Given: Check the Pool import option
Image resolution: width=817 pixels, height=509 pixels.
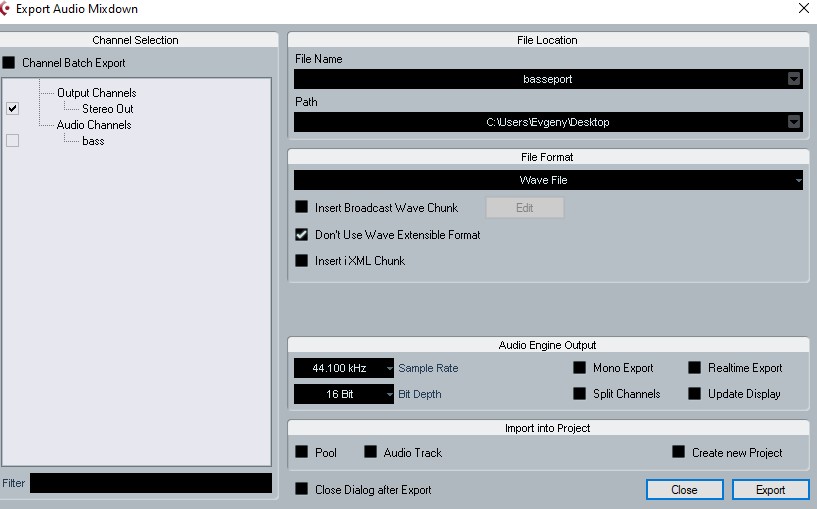Looking at the screenshot, I should click(x=302, y=452).
